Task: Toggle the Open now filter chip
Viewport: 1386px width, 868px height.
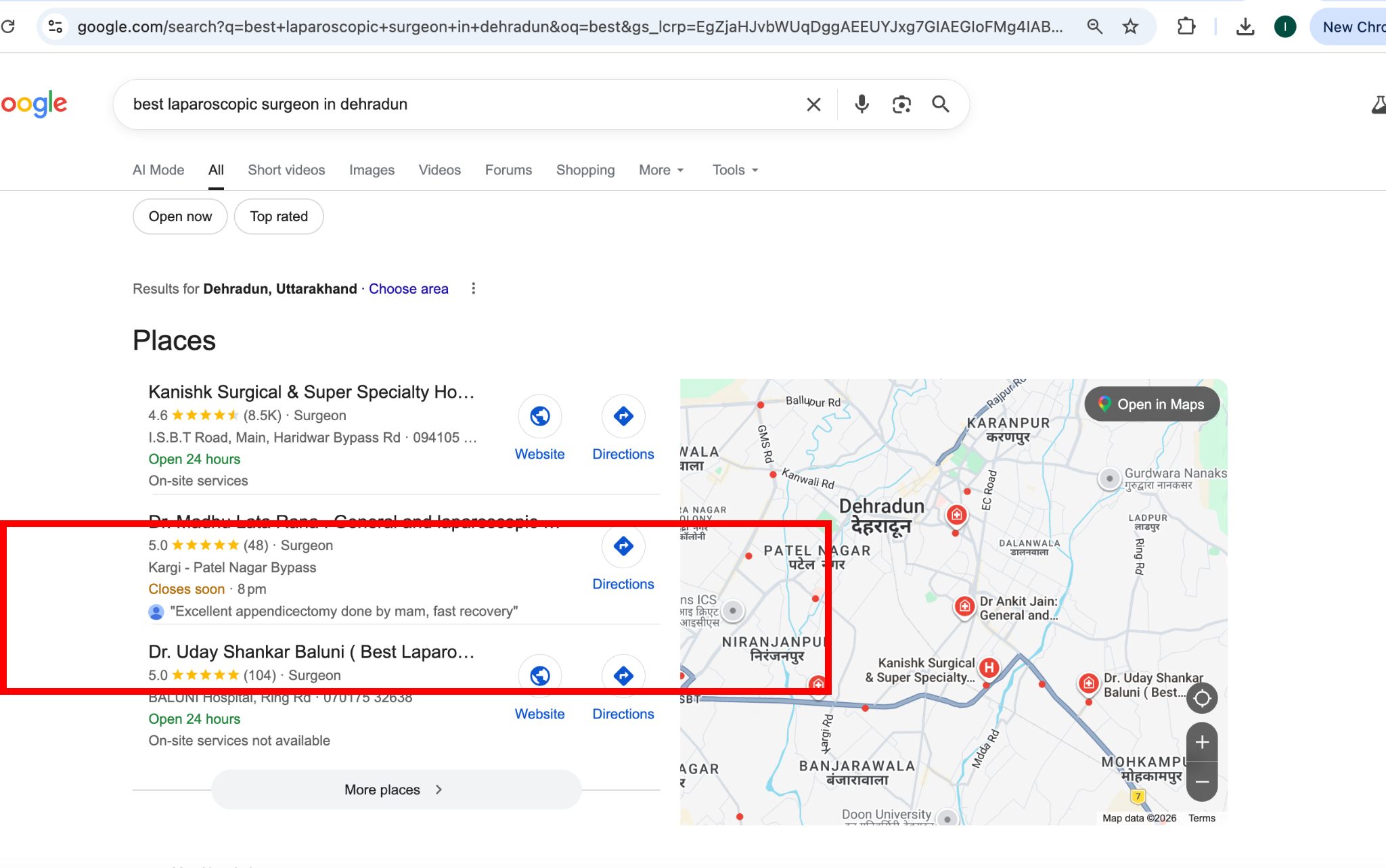Action: [180, 216]
